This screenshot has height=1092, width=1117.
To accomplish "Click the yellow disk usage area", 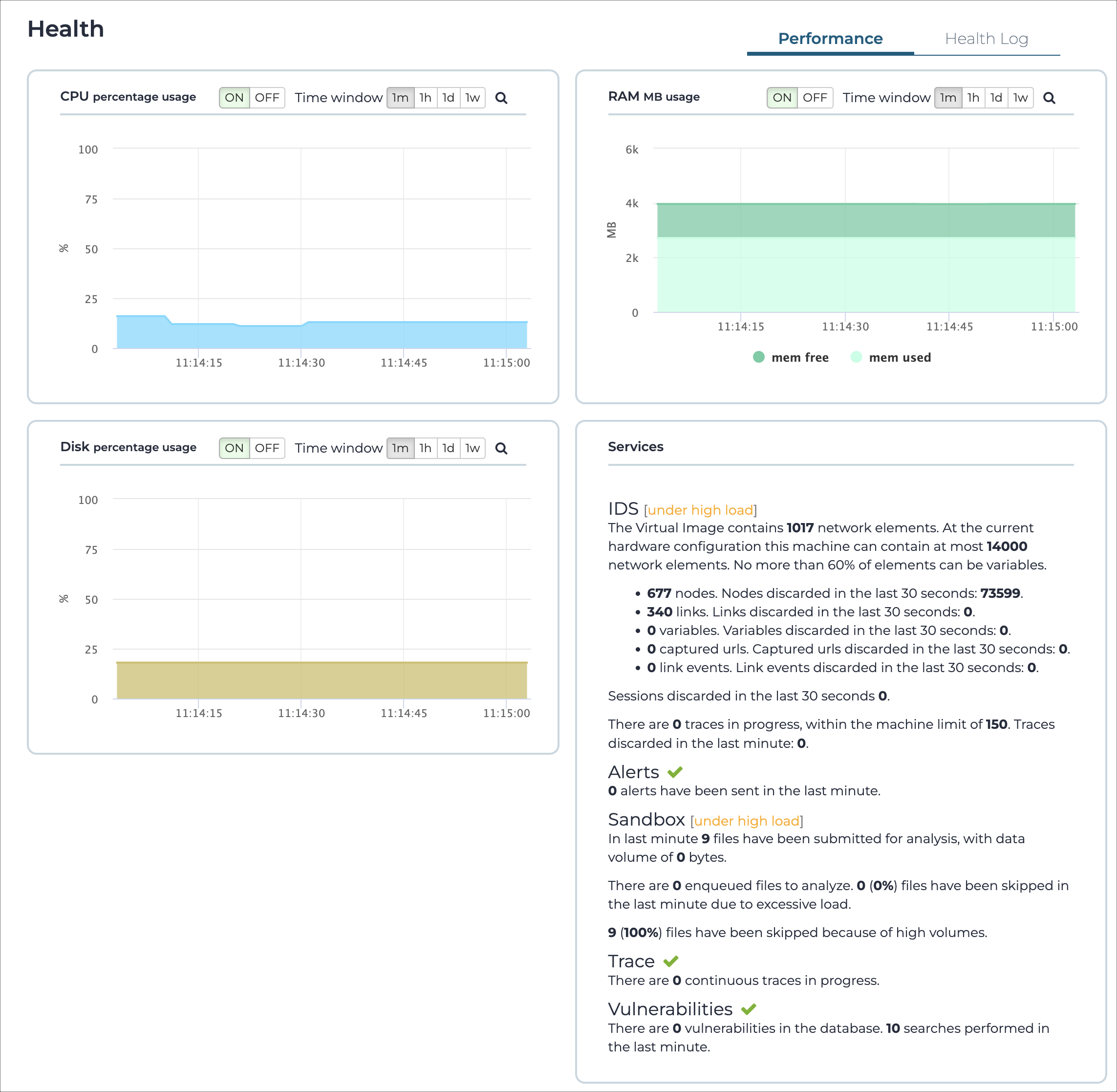I will click(x=322, y=681).
